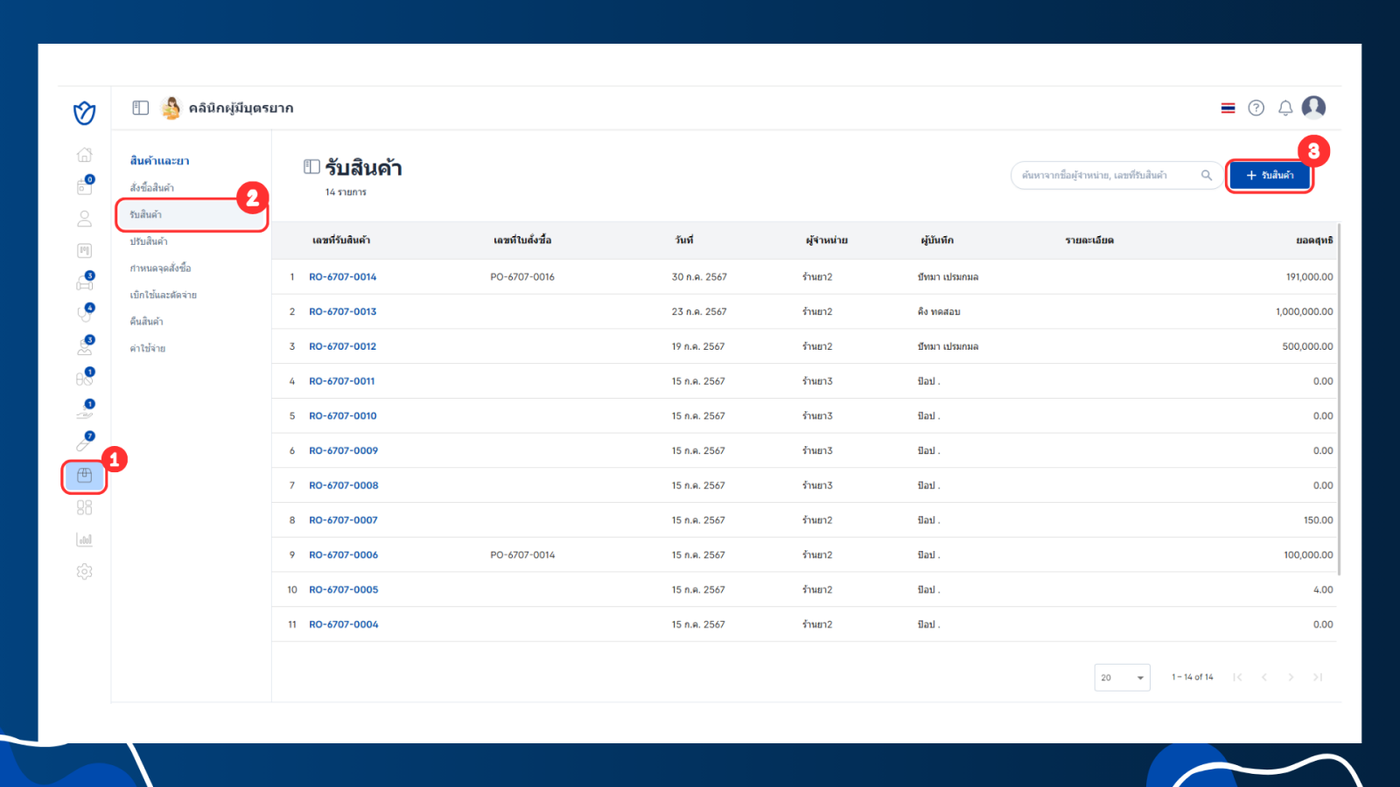The image size is (1400, 787).
Task: Click the ผู้จำหน่าย column header
Action: coord(827,241)
